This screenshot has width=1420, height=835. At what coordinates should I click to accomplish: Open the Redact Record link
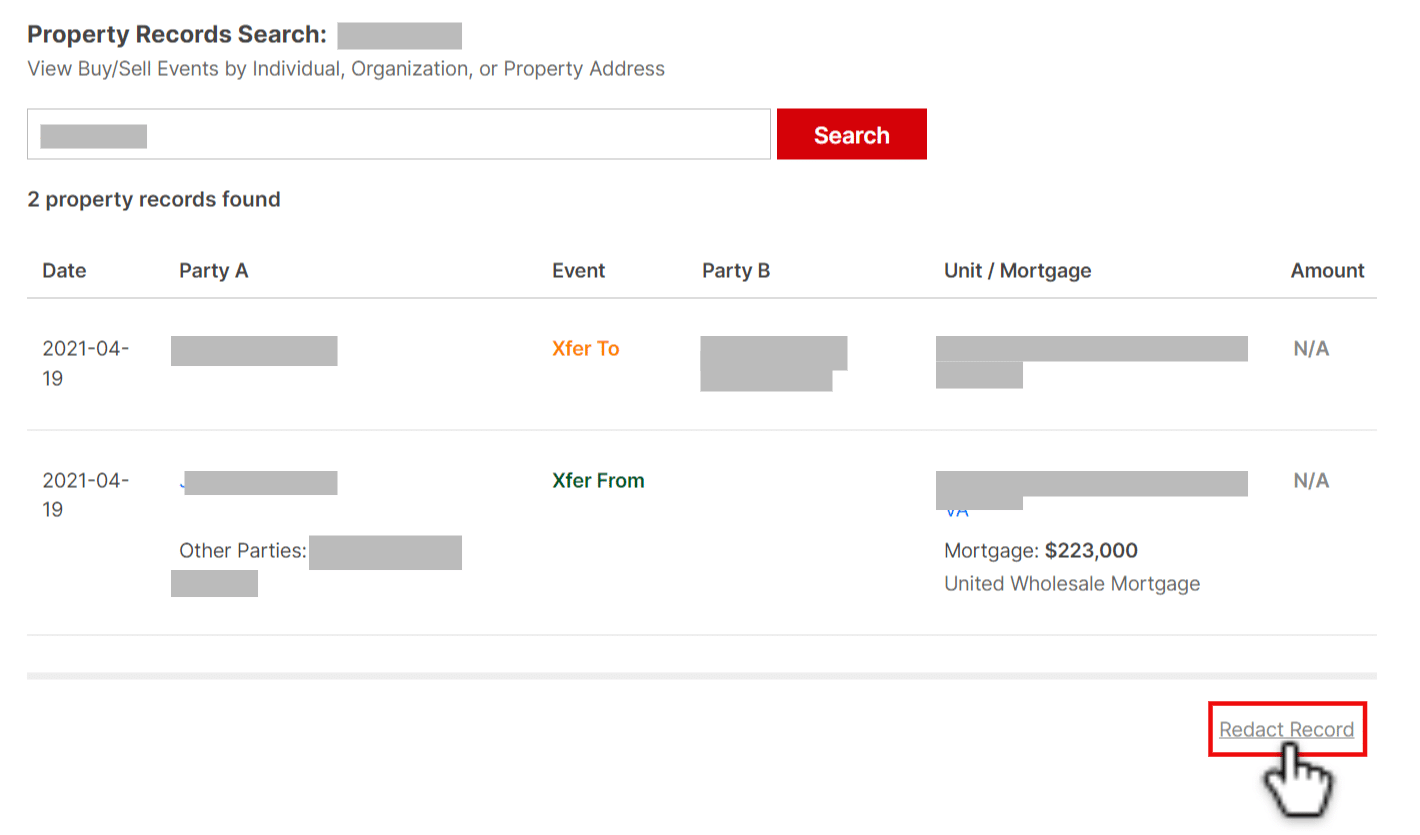(x=1286, y=729)
